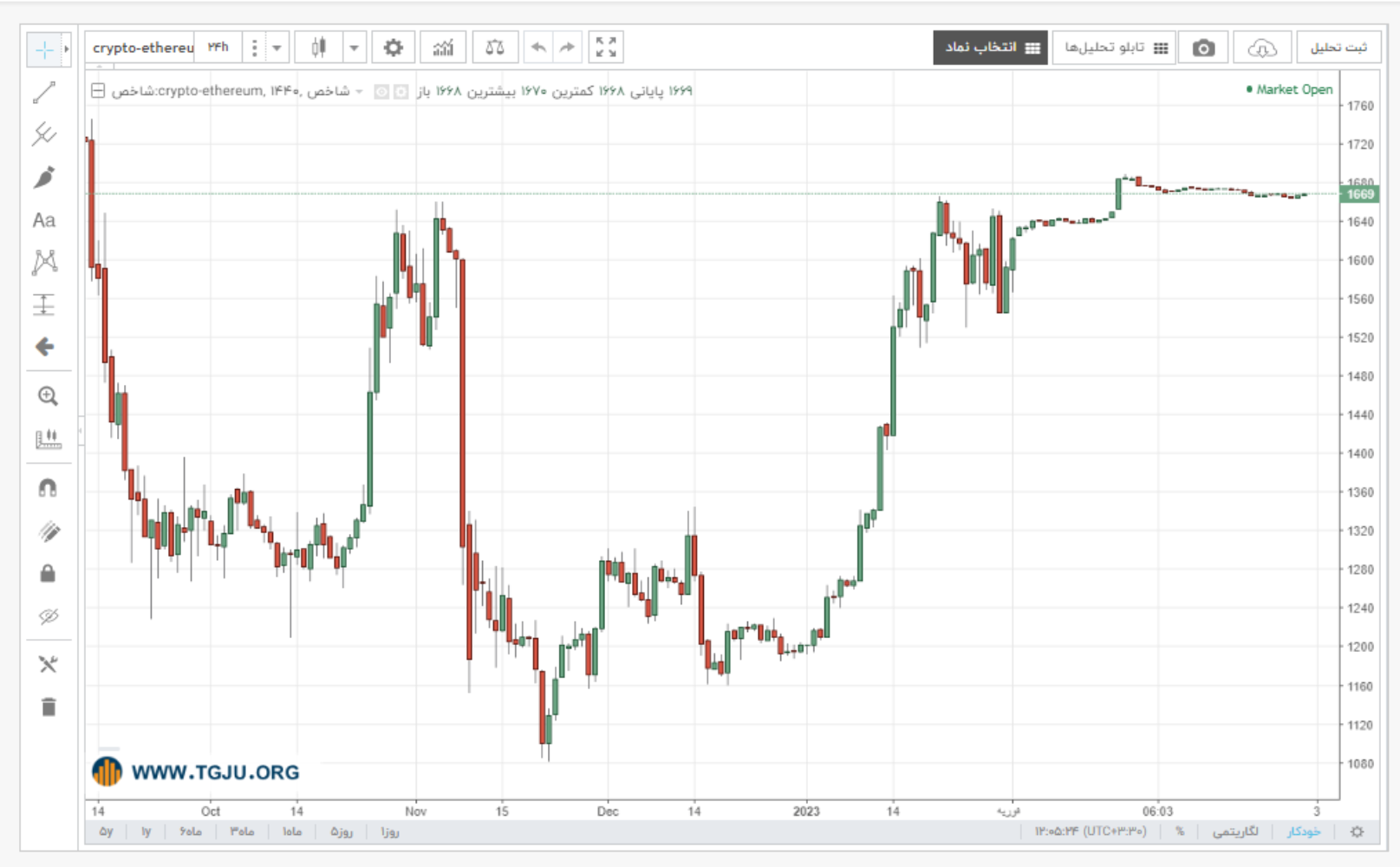The width and height of the screenshot is (1400, 867).
Task: Select the brush drawing tool
Action: (44, 177)
